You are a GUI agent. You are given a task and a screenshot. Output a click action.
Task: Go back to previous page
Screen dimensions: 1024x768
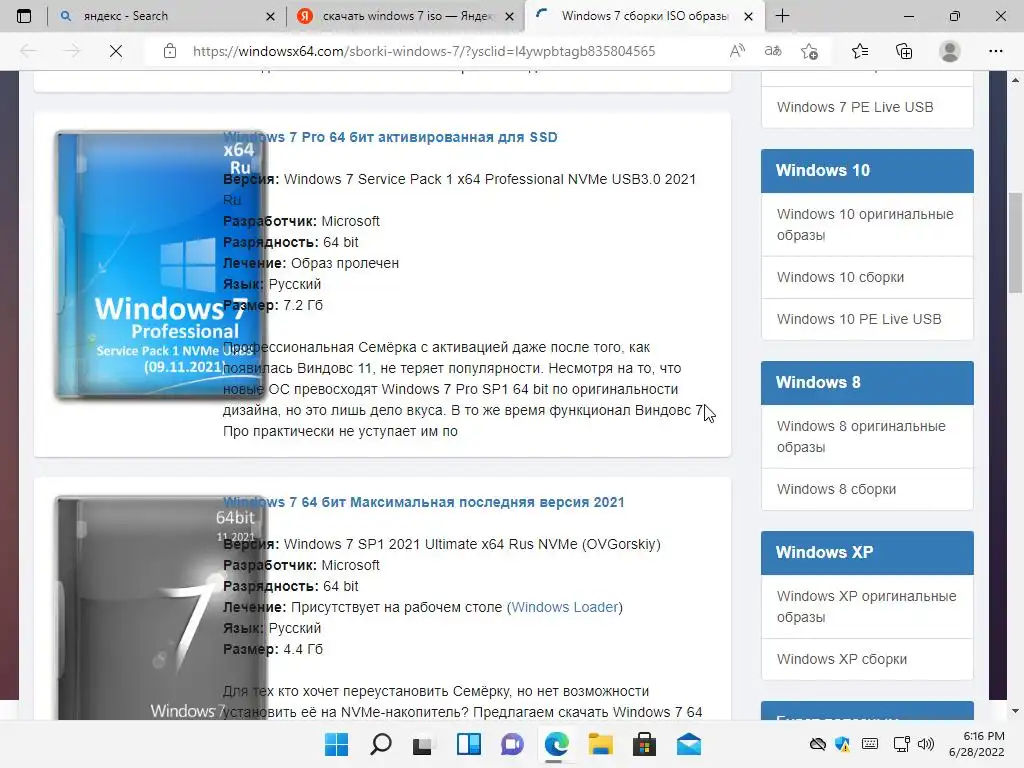click(28, 51)
